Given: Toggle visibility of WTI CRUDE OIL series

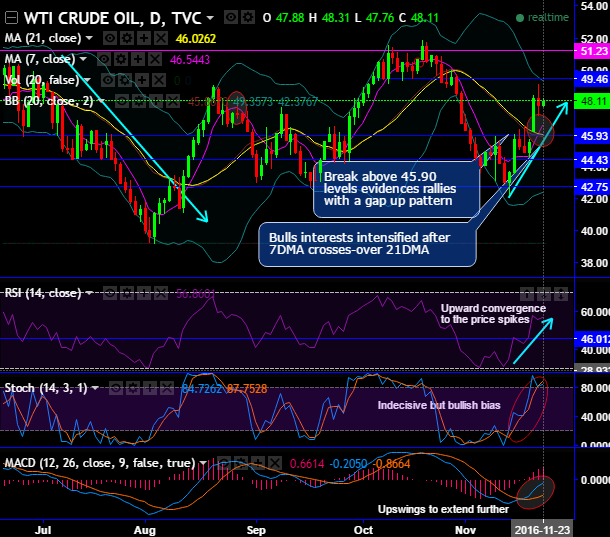Looking at the screenshot, I should [231, 18].
